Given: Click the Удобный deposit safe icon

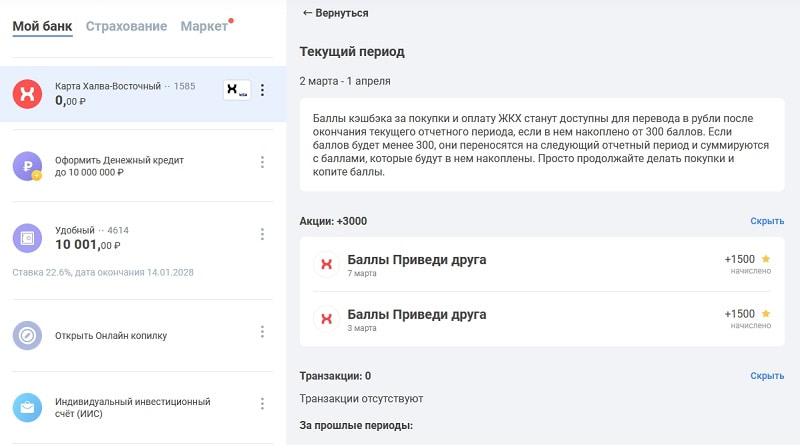Looking at the screenshot, I should coord(28,238).
